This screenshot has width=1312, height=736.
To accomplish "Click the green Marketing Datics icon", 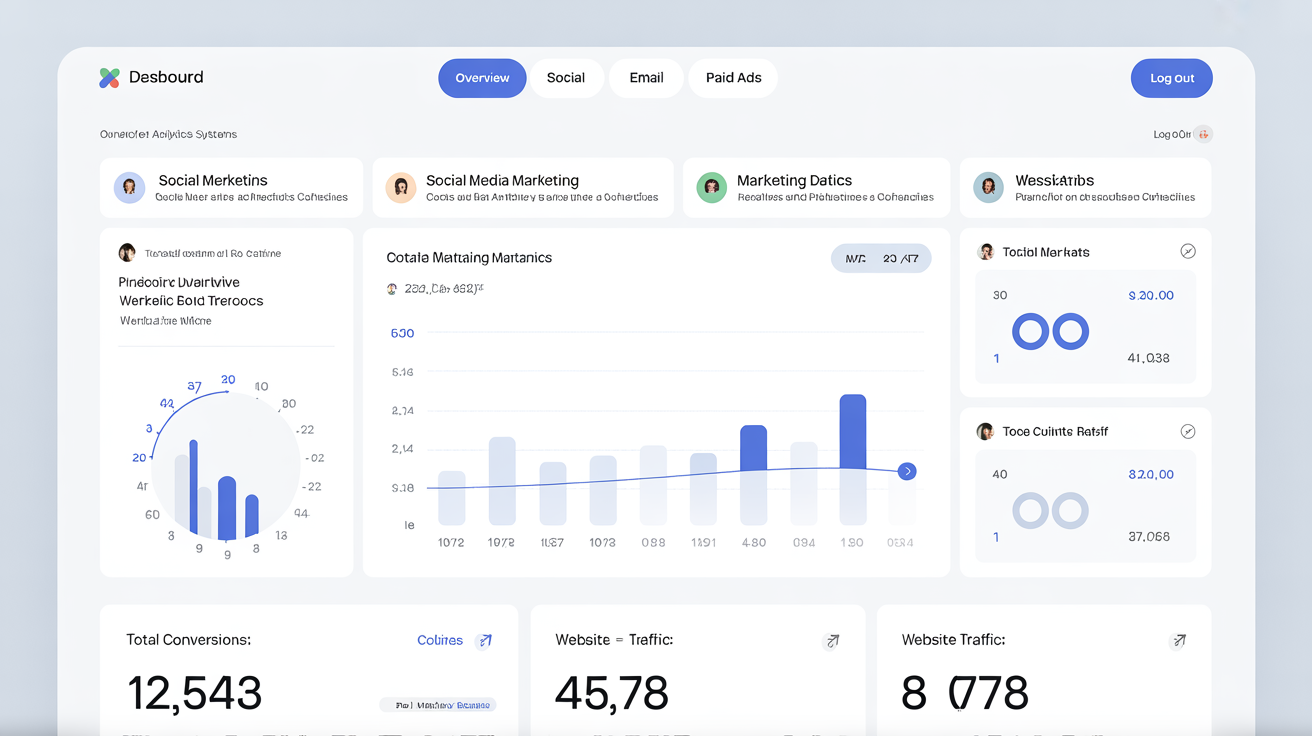I will click(711, 187).
